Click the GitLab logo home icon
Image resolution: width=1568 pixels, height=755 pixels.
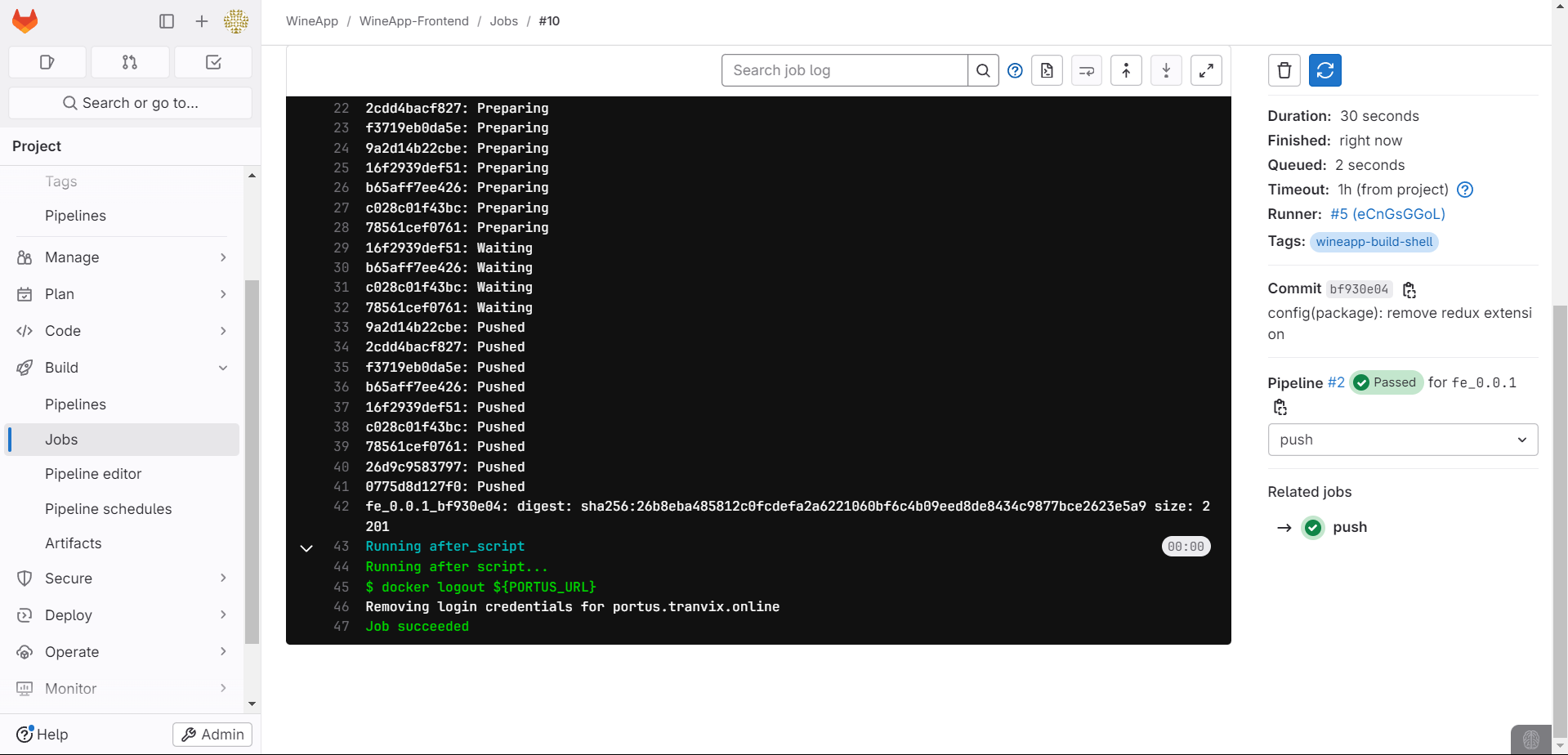pos(25,21)
